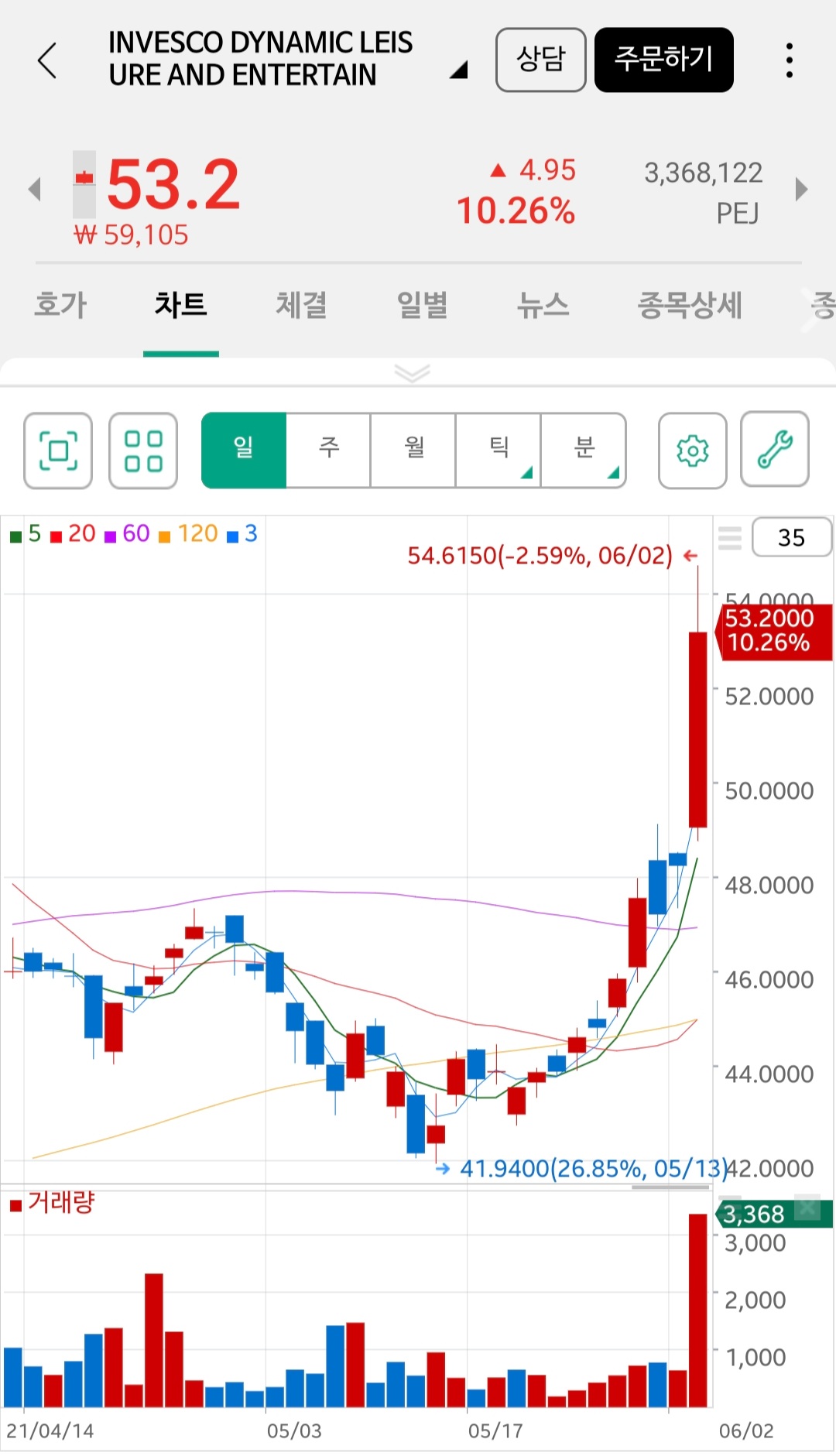Open the 뉴스 tab
836x1456 pixels.
543,305
